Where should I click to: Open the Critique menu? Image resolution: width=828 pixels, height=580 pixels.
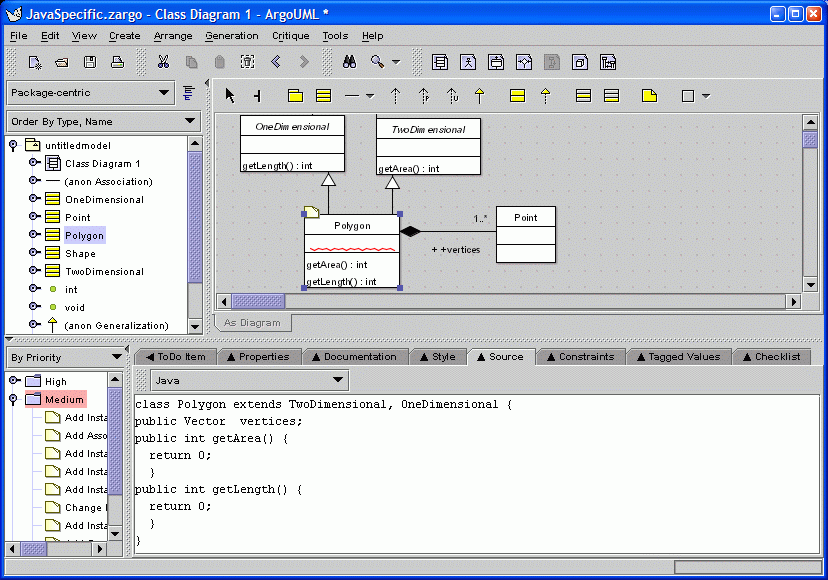(290, 35)
